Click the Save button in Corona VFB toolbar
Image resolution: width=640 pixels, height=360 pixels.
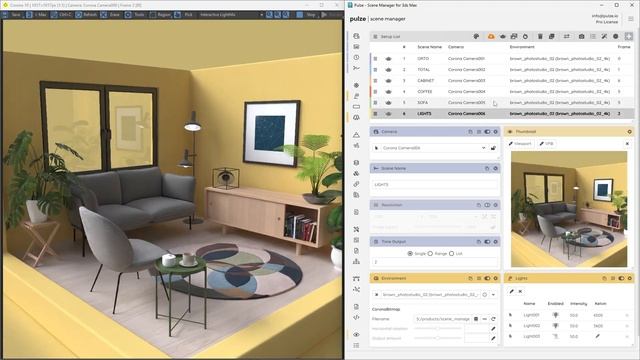coord(12,15)
